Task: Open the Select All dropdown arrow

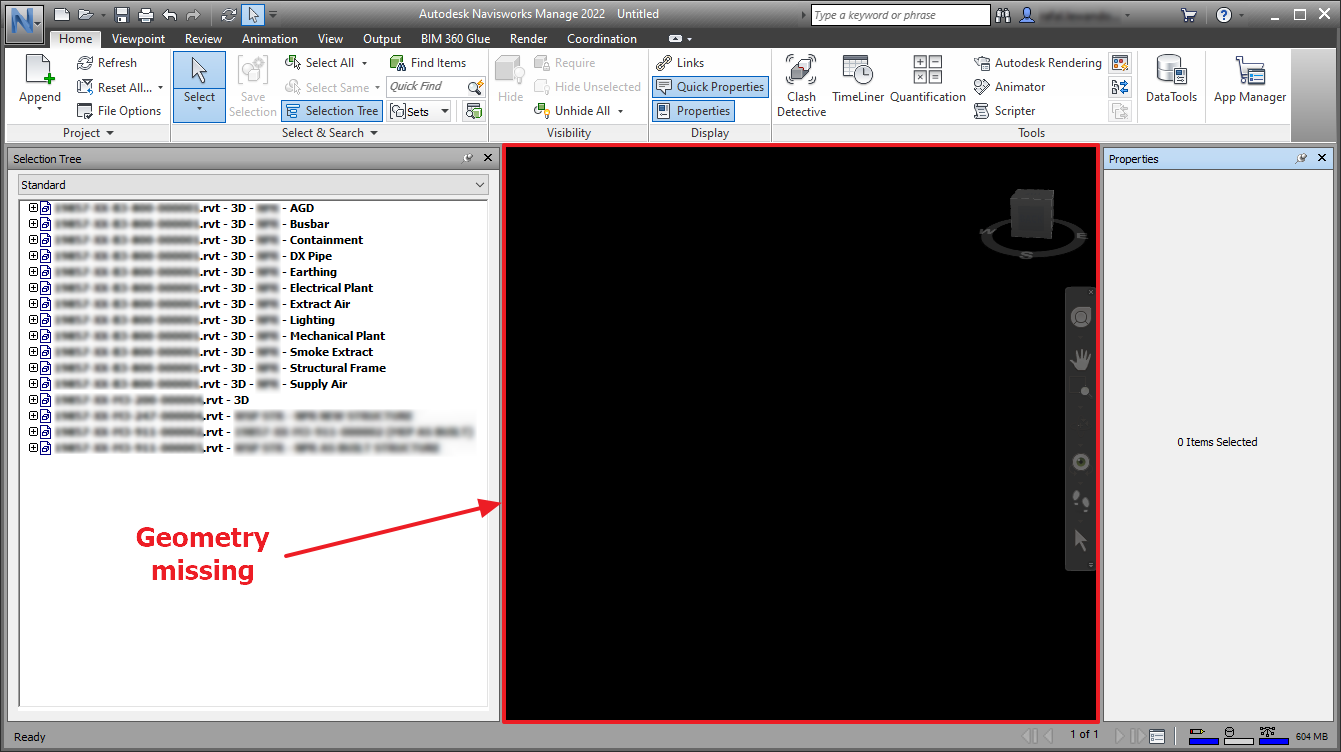Action: coord(364,63)
